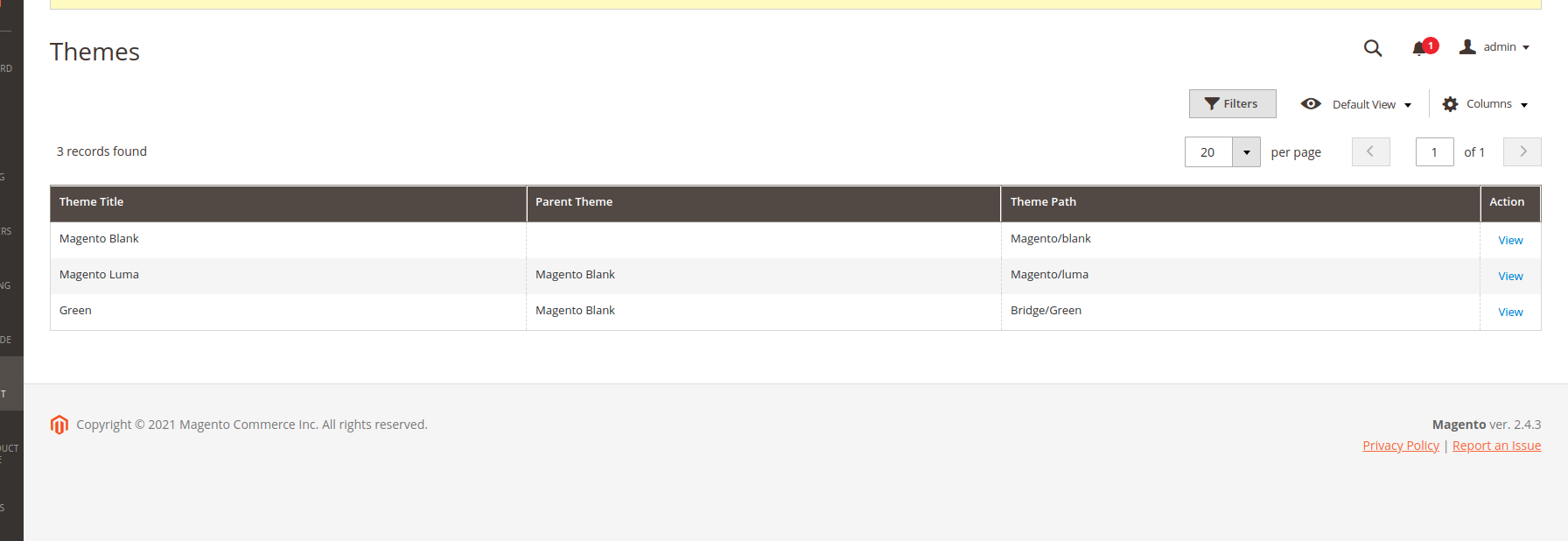
Task: Expand the per page count dropdown arrow
Action: click(x=1246, y=152)
